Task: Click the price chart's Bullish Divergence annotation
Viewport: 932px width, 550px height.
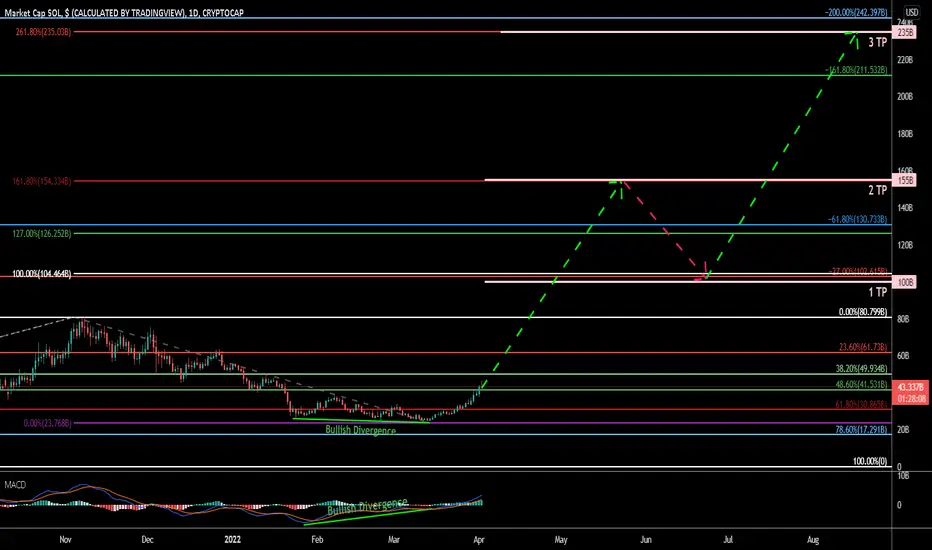Action: coord(360,430)
